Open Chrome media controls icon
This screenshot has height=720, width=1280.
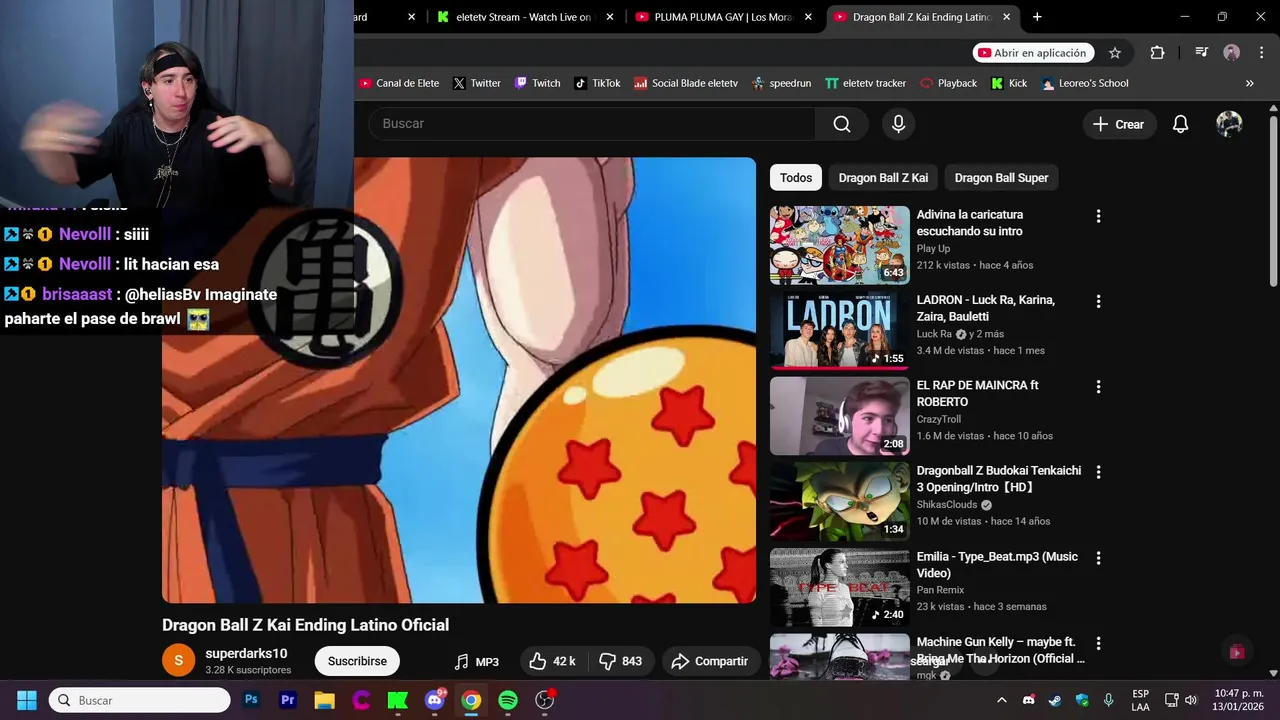(1202, 53)
